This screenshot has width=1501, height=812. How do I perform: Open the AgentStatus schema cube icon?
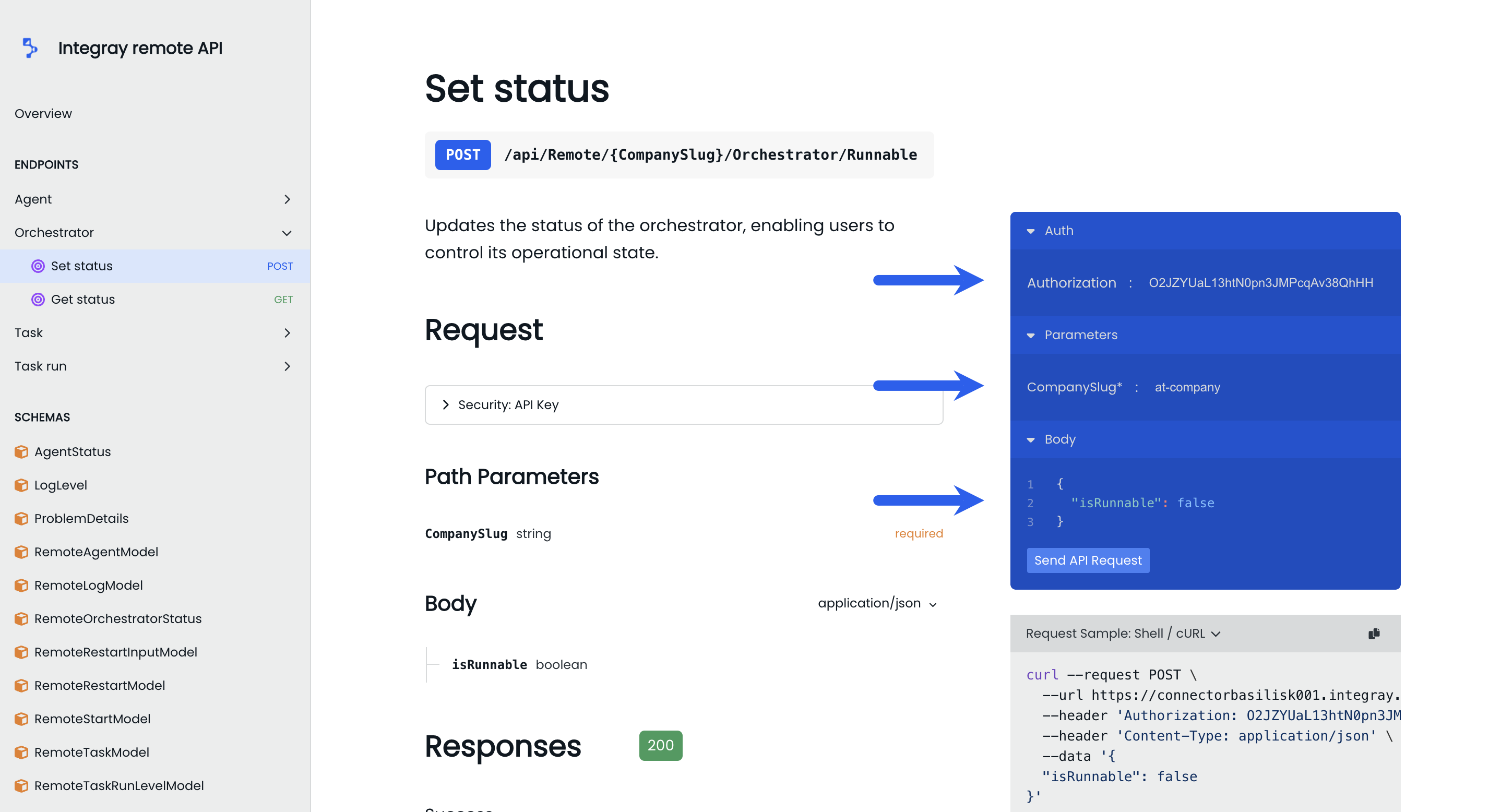(21, 452)
